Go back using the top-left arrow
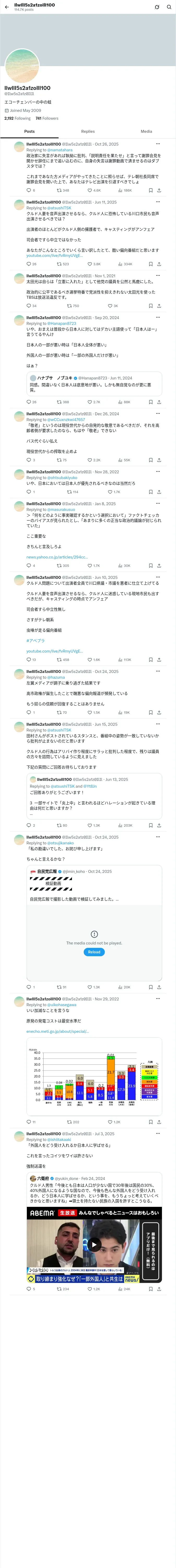This screenshot has height=1568, width=176. point(6,7)
